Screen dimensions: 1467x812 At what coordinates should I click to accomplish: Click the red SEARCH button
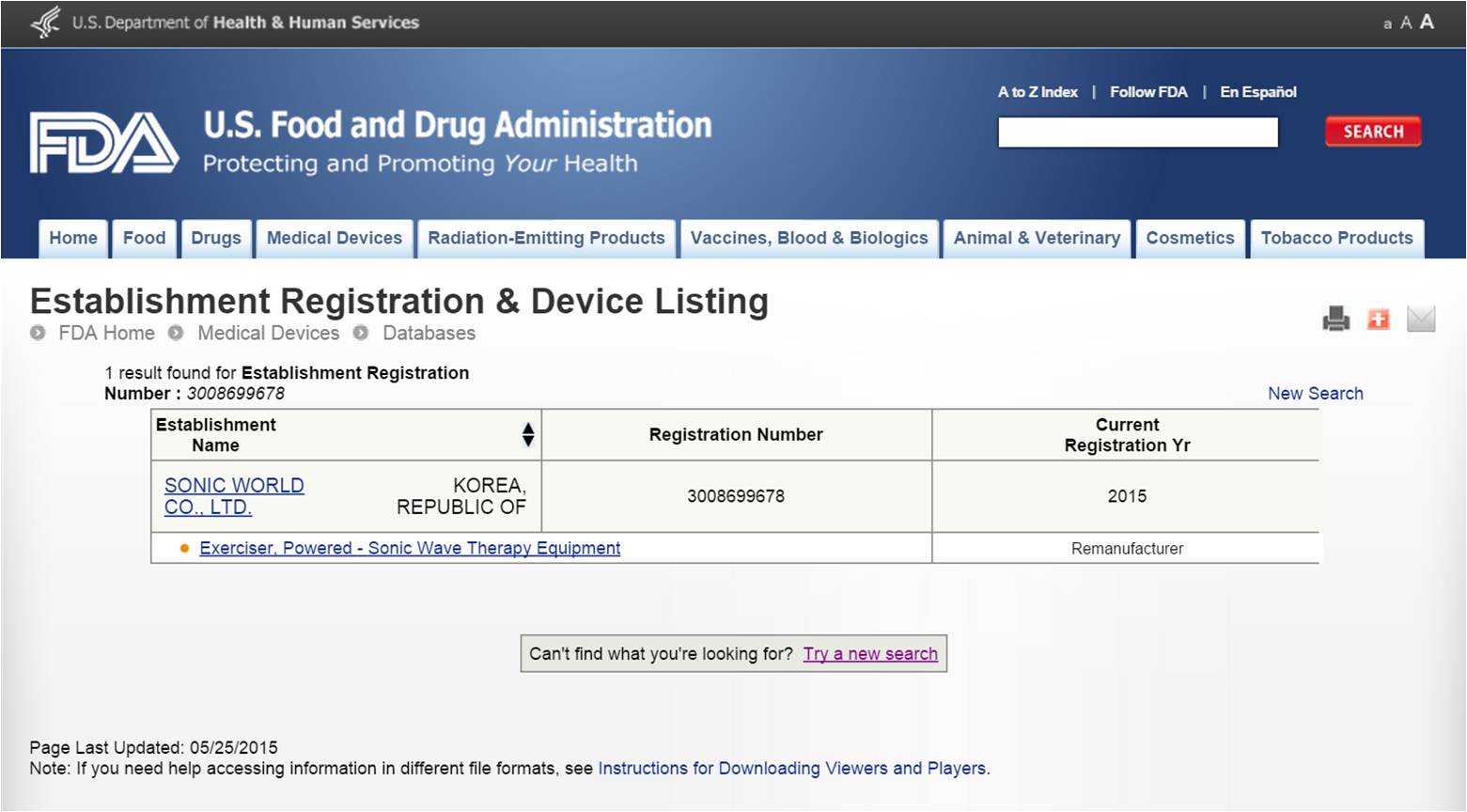(1373, 132)
